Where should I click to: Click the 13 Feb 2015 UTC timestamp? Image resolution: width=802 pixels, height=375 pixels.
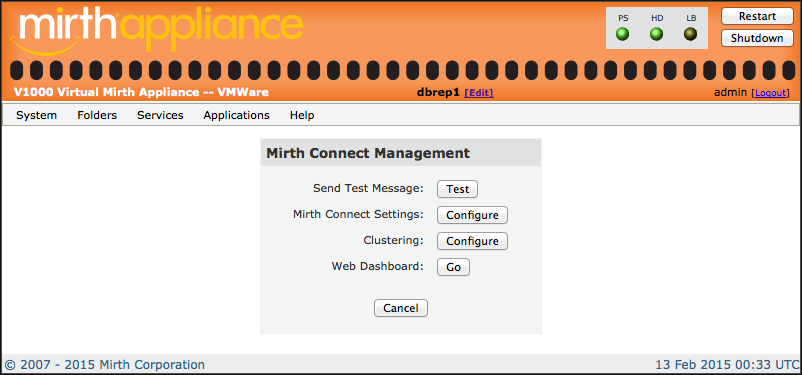pyautogui.click(x=726, y=365)
